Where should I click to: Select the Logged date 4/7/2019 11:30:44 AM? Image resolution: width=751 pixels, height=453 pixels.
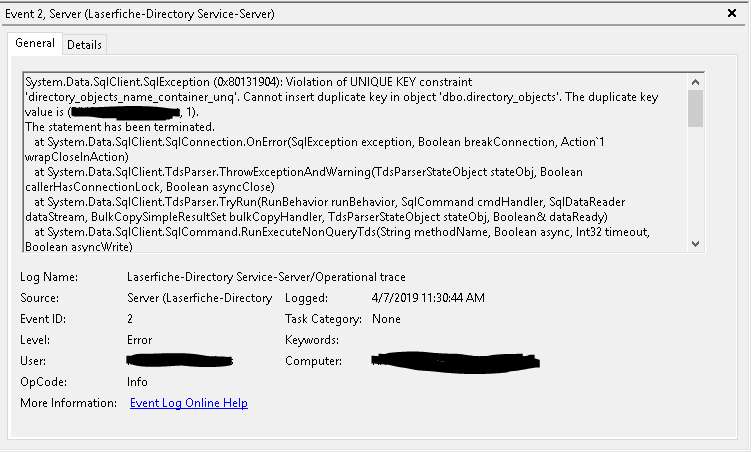(428, 298)
